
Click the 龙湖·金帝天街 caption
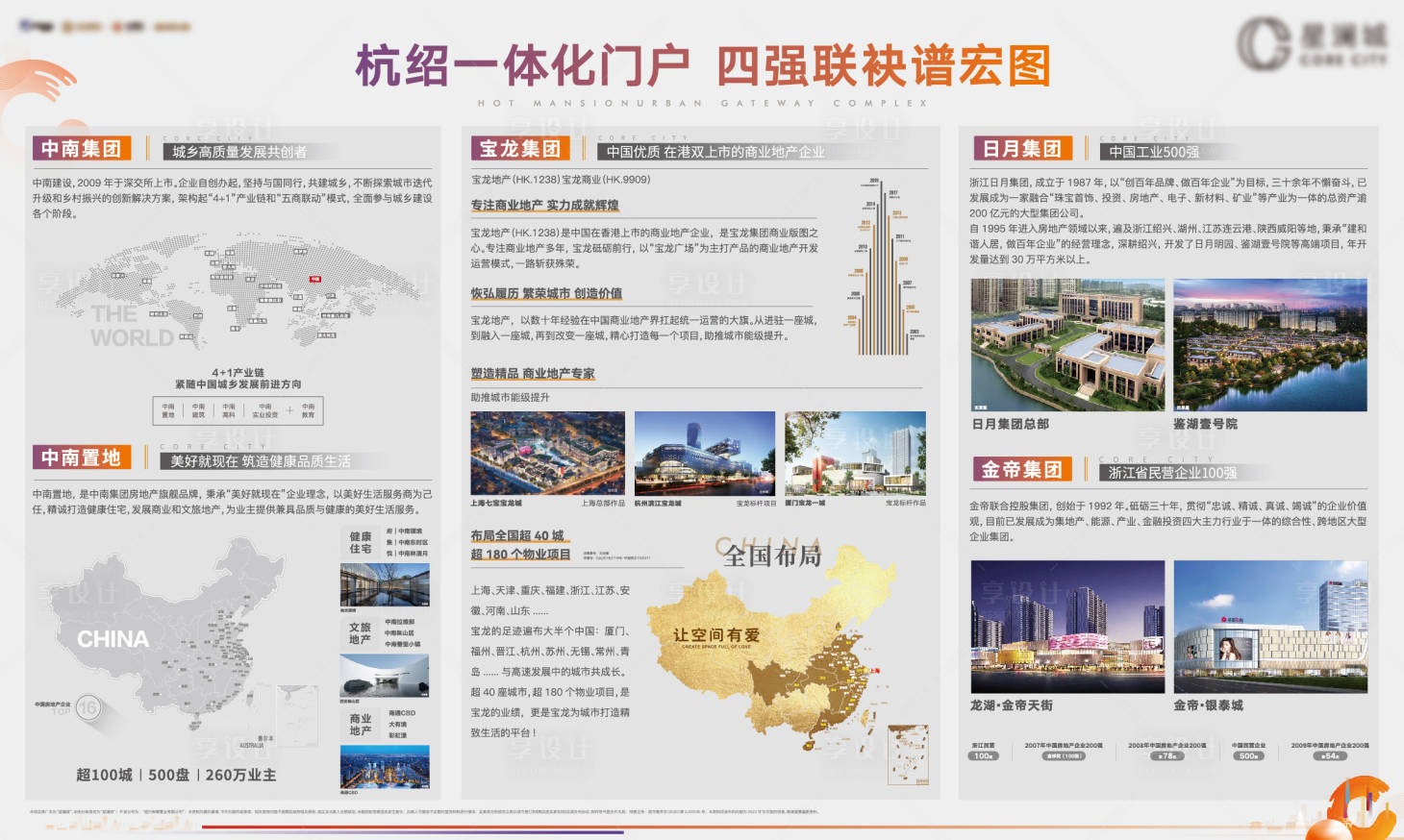1012,705
